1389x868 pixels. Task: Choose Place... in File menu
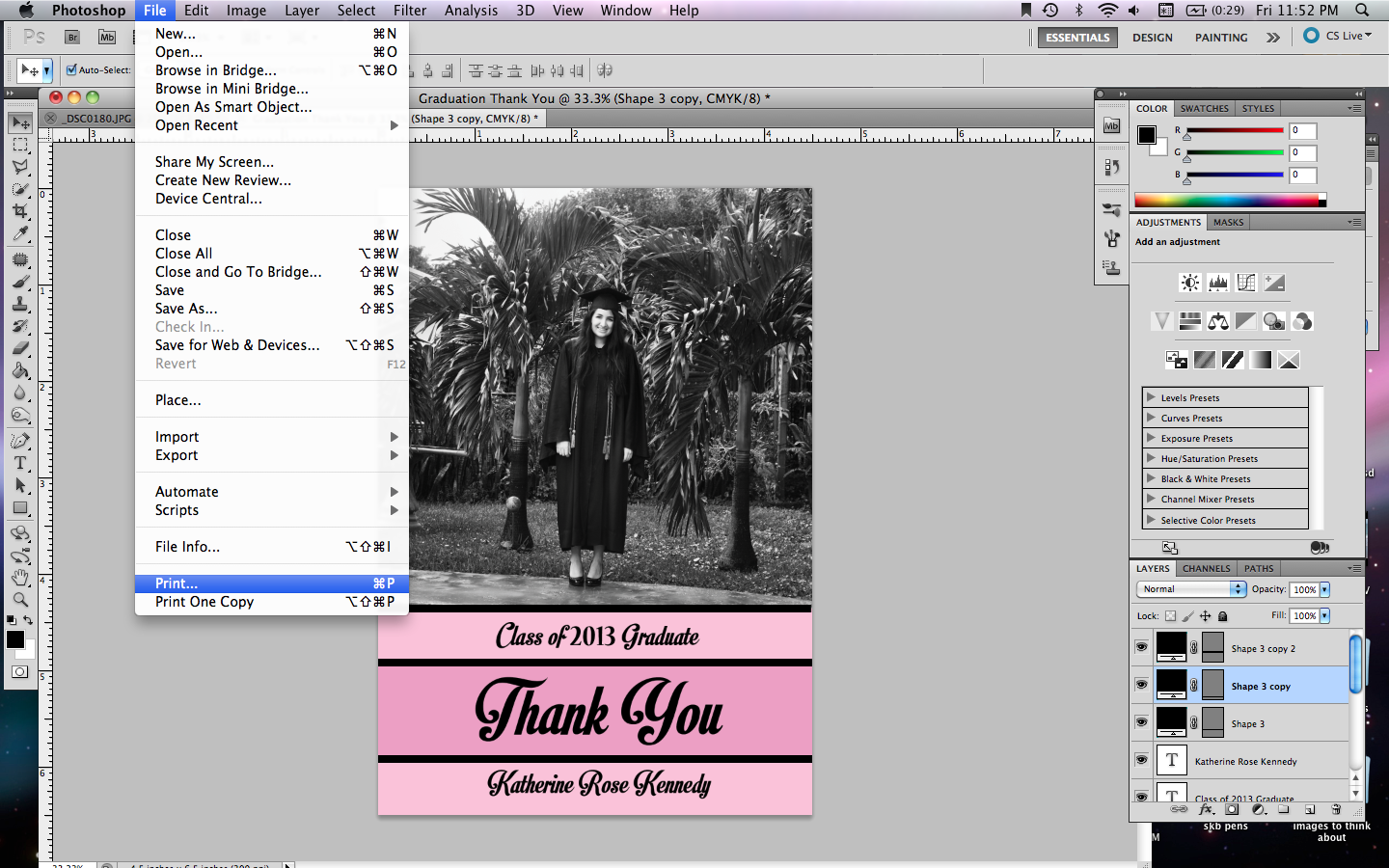tap(272, 400)
